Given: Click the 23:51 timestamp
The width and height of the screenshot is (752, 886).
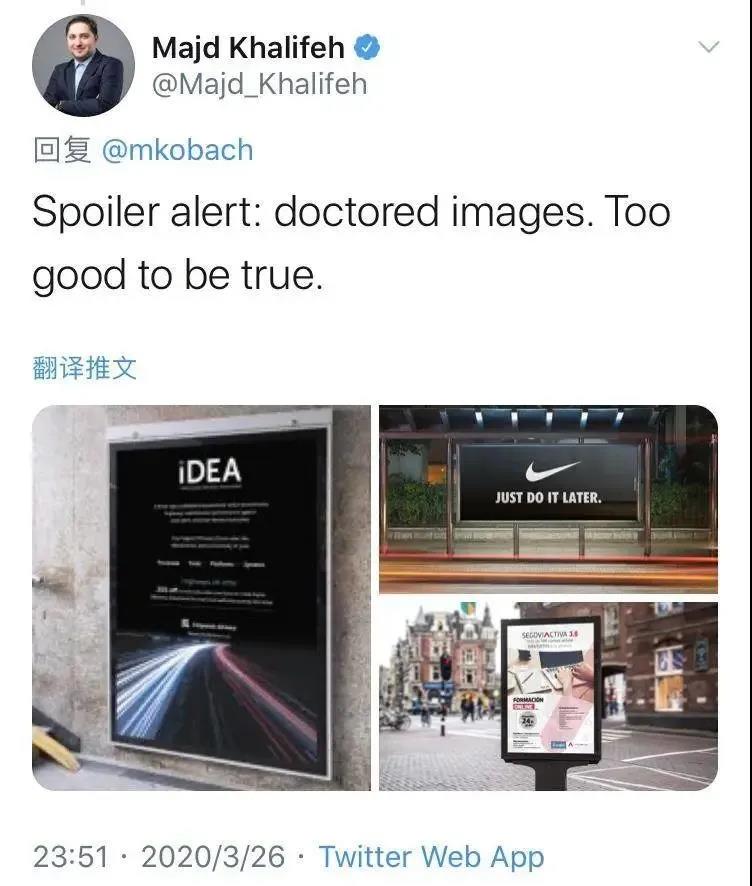Looking at the screenshot, I should (x=71, y=857).
